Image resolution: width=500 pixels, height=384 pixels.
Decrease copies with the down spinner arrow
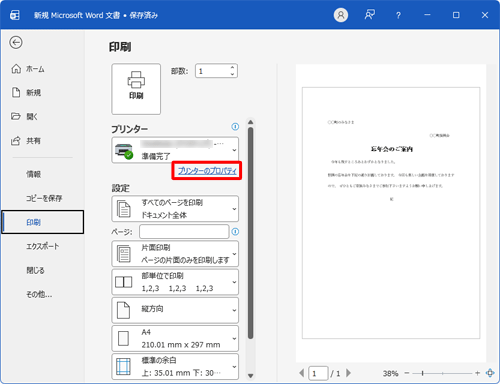233,74
